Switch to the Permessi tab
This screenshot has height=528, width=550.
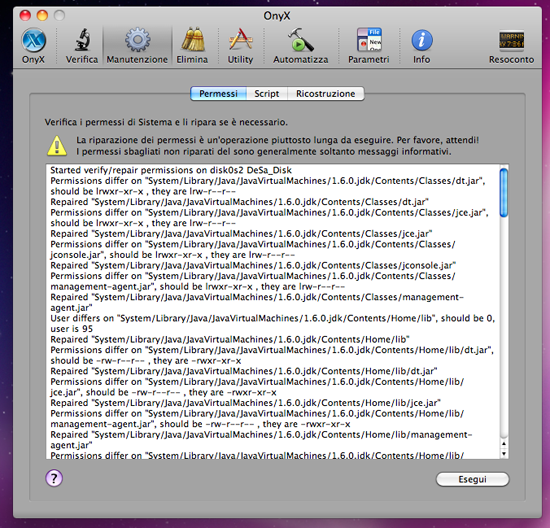click(219, 94)
